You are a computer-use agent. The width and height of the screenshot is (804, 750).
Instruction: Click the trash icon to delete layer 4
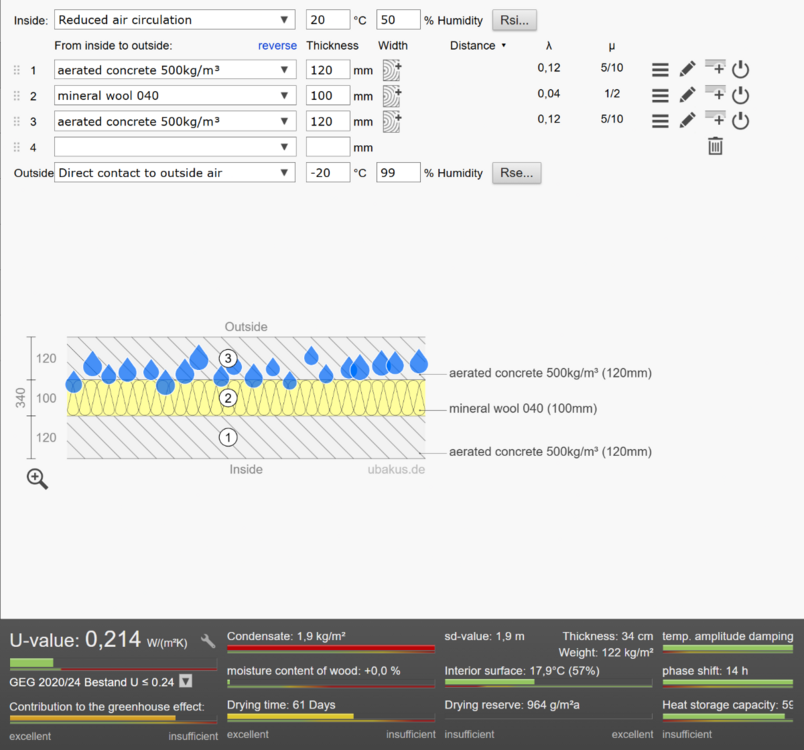(x=715, y=147)
